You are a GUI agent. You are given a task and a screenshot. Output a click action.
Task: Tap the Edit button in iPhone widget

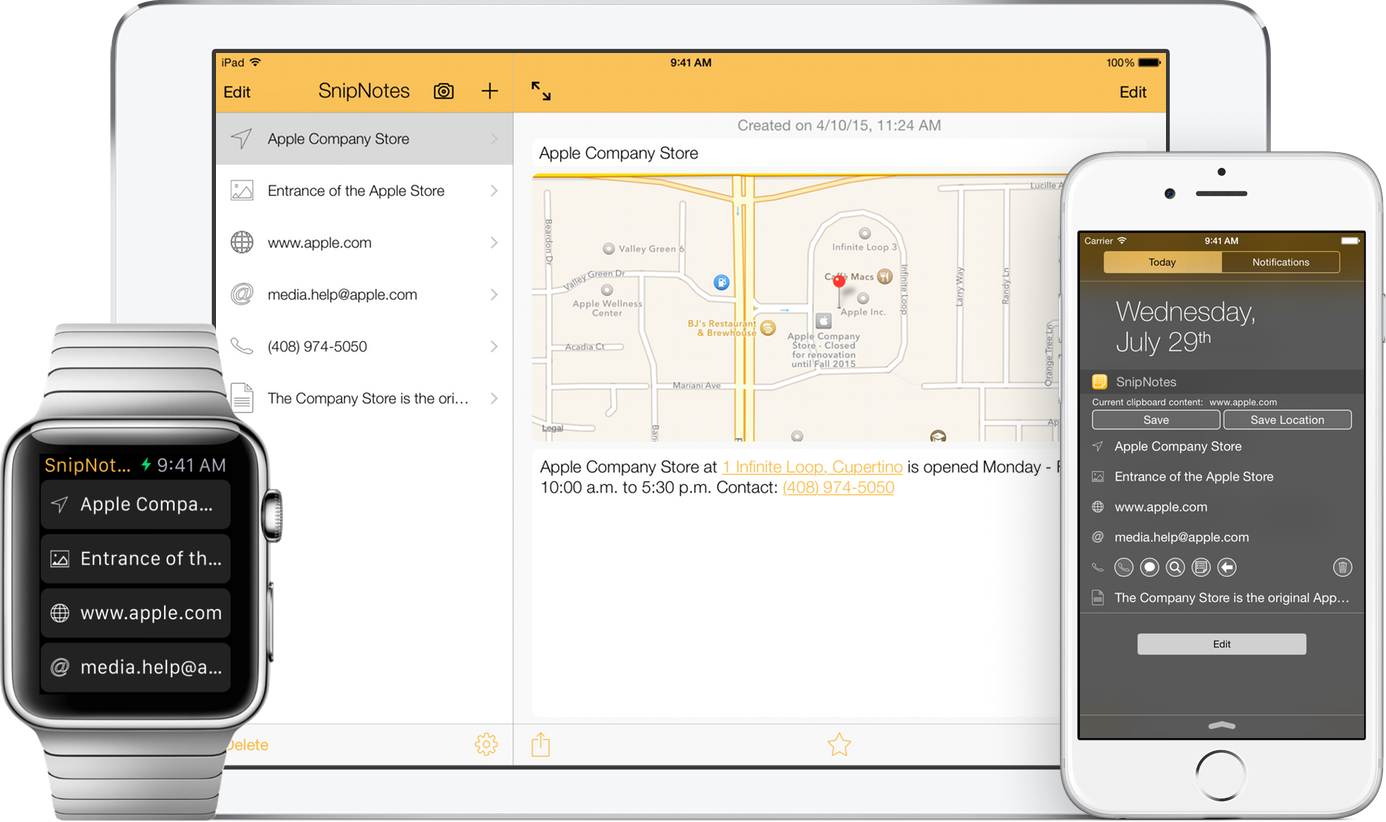(x=1222, y=644)
